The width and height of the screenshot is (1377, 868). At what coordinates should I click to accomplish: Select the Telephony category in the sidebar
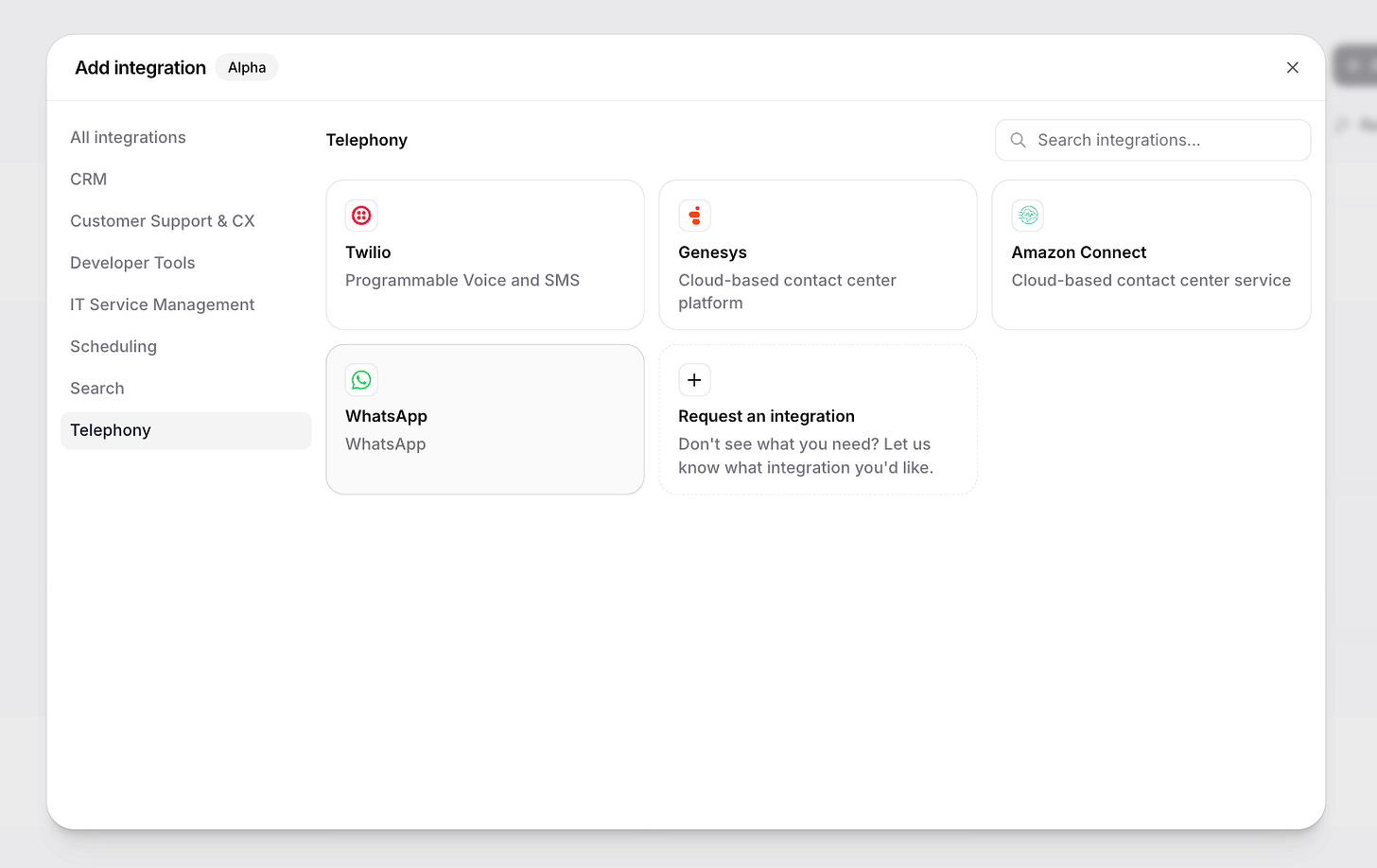(x=186, y=430)
